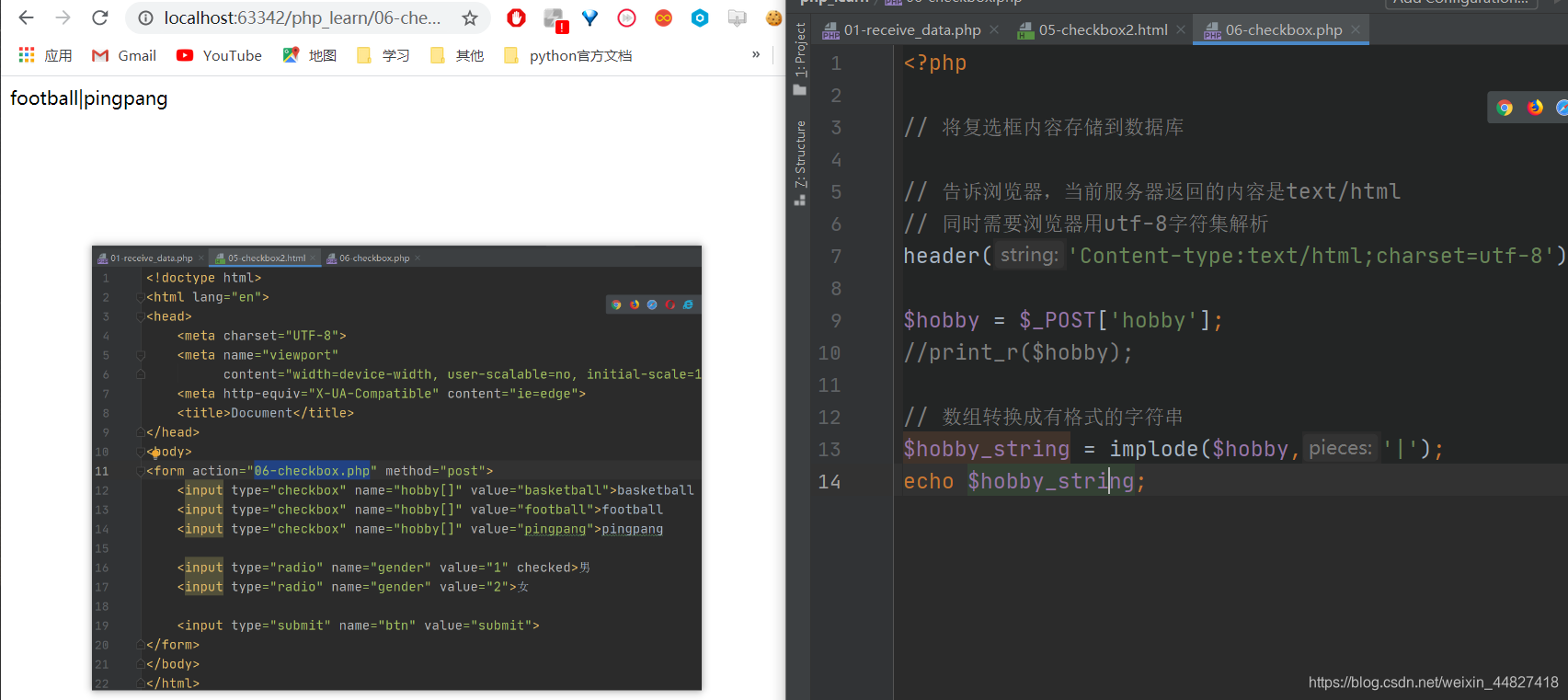Click the Add Configuration button

1462,3
